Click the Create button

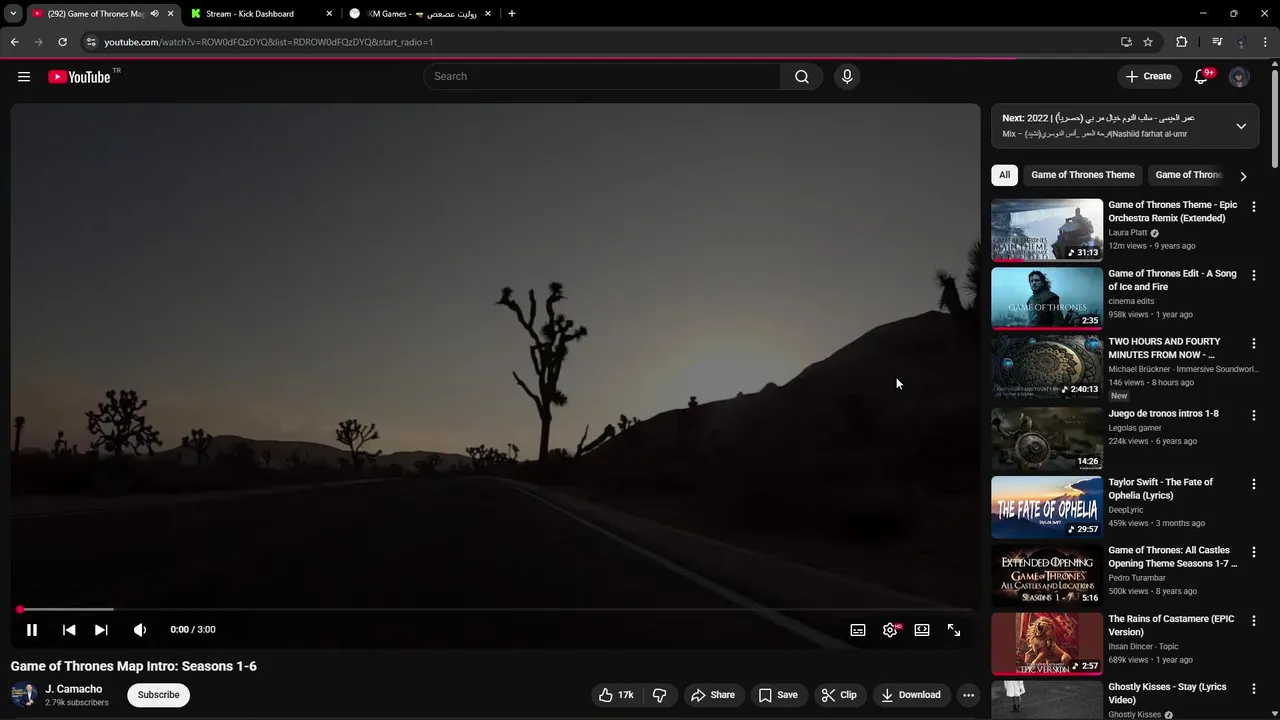1148,77
